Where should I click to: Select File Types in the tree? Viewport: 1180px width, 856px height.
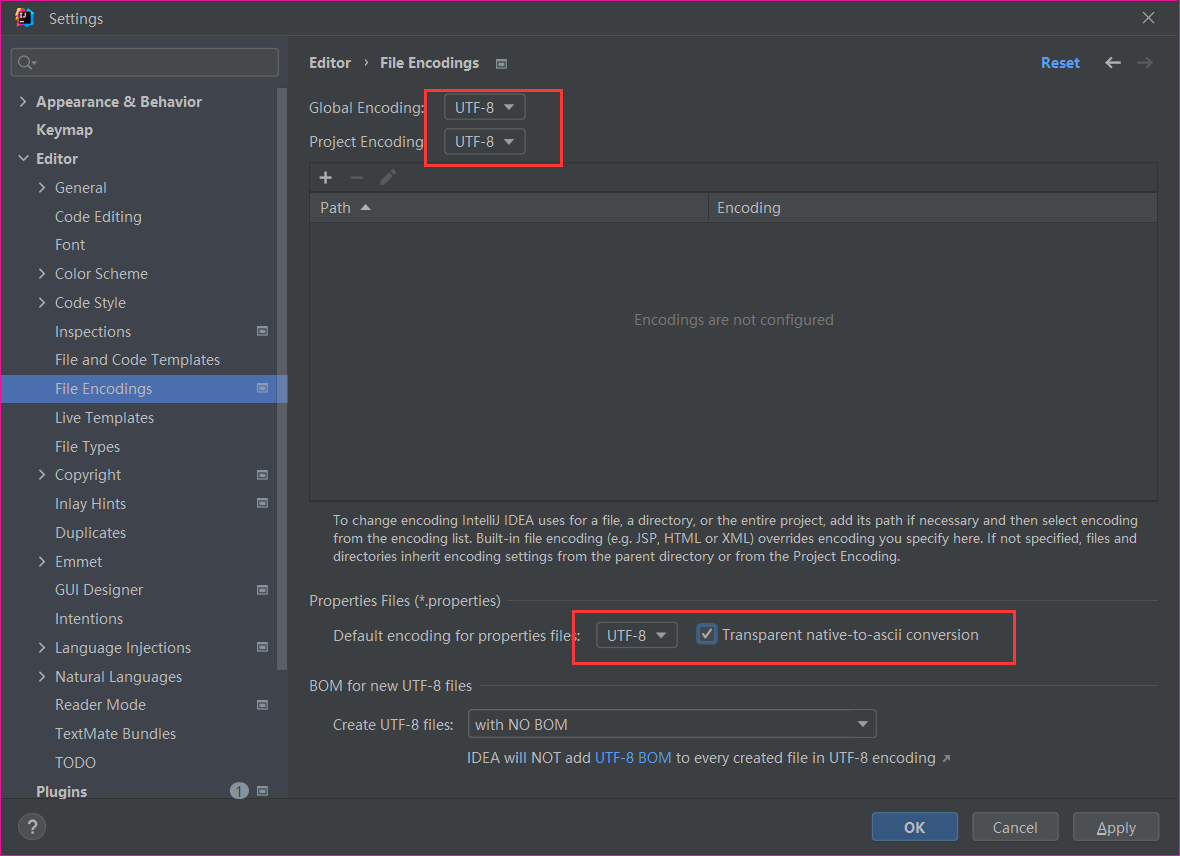click(87, 446)
